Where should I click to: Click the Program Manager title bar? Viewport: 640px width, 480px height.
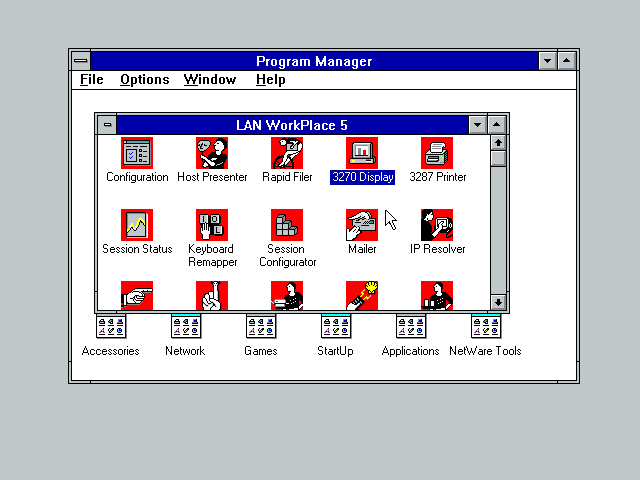pyautogui.click(x=314, y=61)
